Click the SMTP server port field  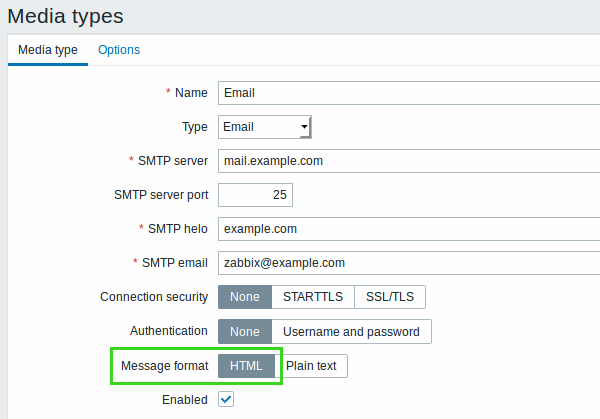click(255, 195)
